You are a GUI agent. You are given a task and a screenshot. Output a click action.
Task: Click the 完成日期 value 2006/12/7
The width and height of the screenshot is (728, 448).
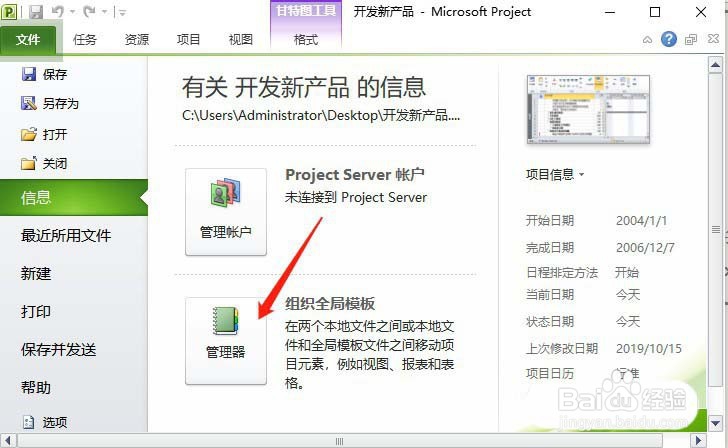[x=645, y=247]
